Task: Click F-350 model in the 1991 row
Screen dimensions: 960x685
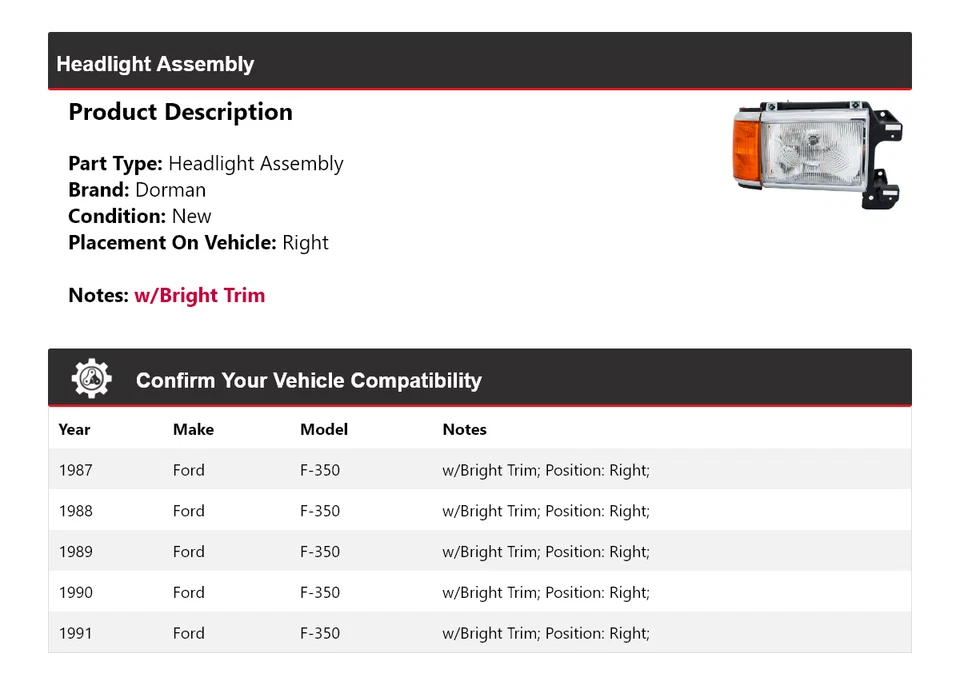Action: 320,633
